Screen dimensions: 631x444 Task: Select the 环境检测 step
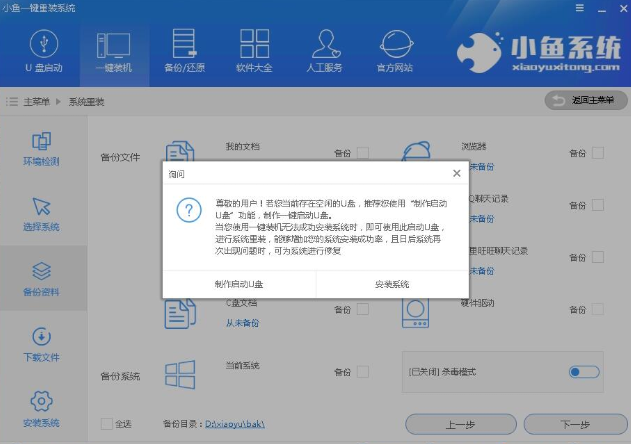point(41,149)
